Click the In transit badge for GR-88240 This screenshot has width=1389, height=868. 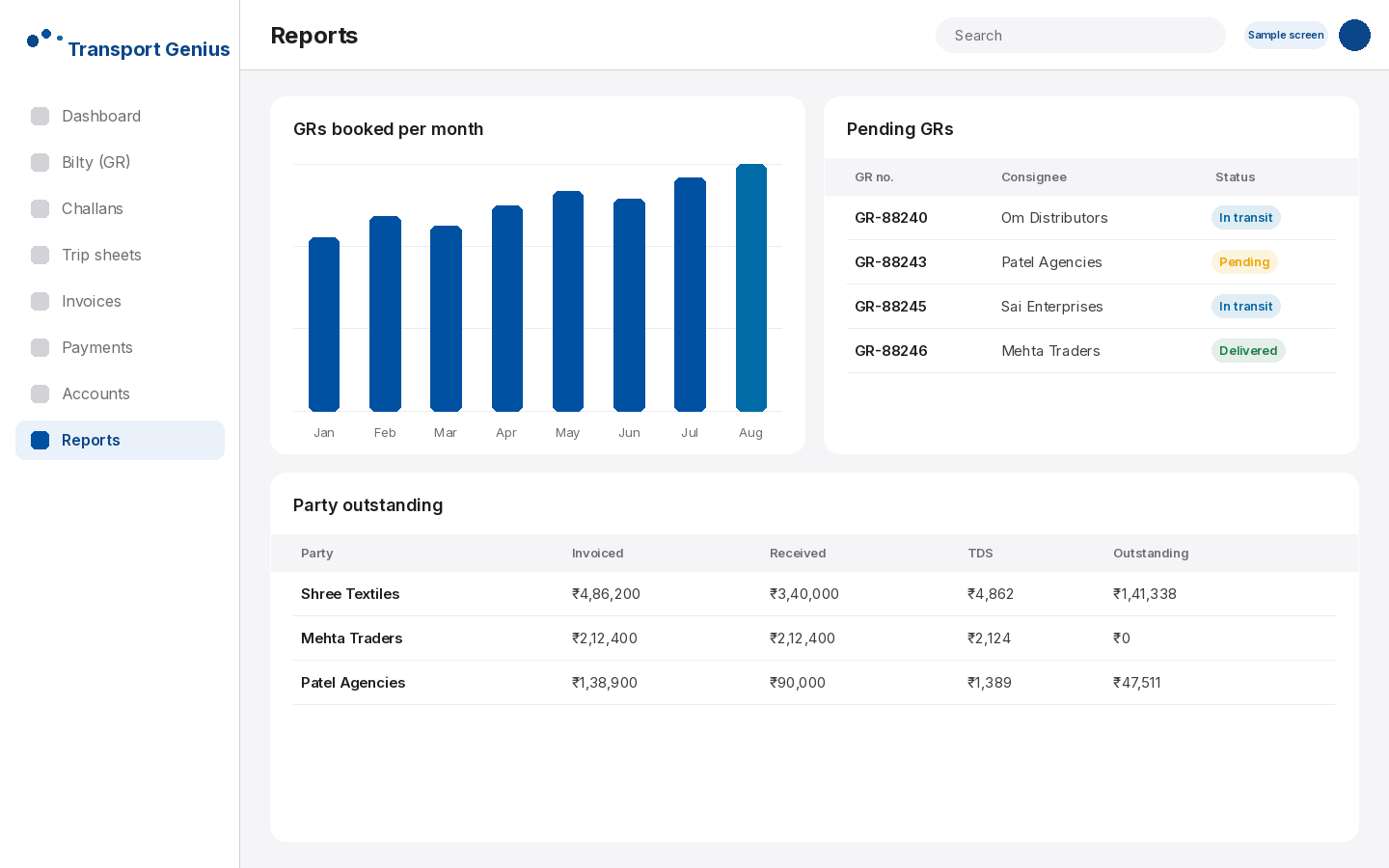click(1246, 218)
